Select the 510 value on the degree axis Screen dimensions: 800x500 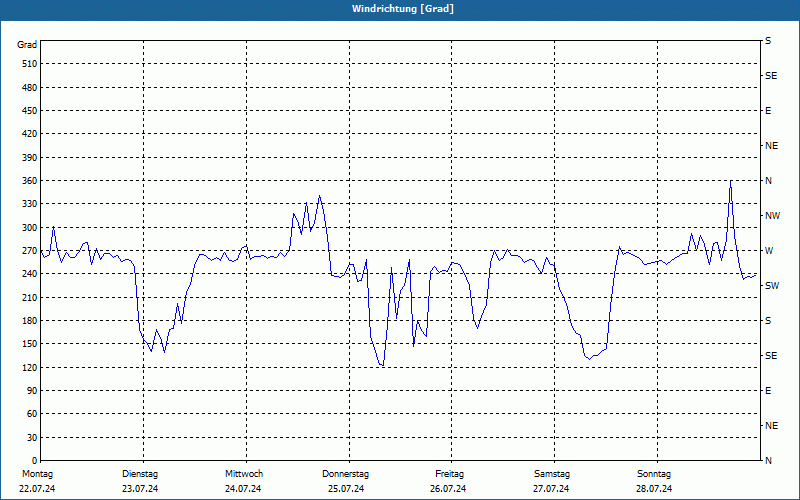coord(30,64)
